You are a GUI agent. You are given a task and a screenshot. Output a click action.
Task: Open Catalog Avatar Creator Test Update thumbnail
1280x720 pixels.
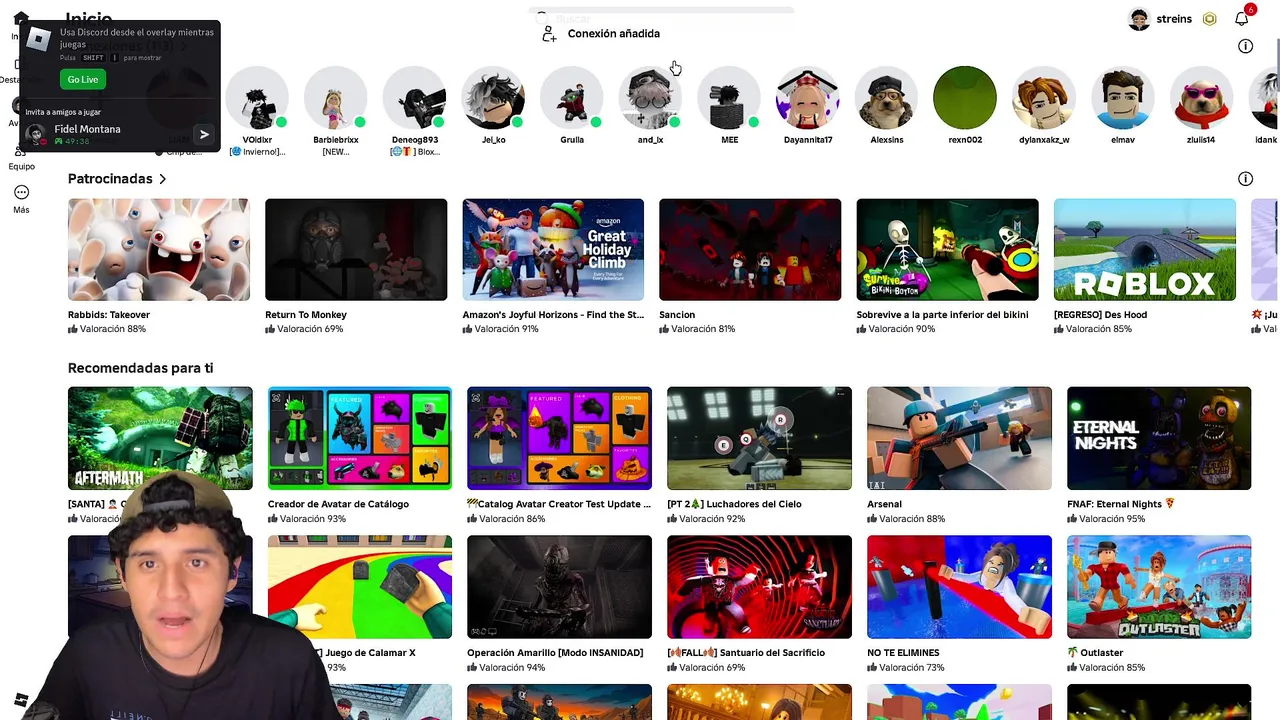559,438
